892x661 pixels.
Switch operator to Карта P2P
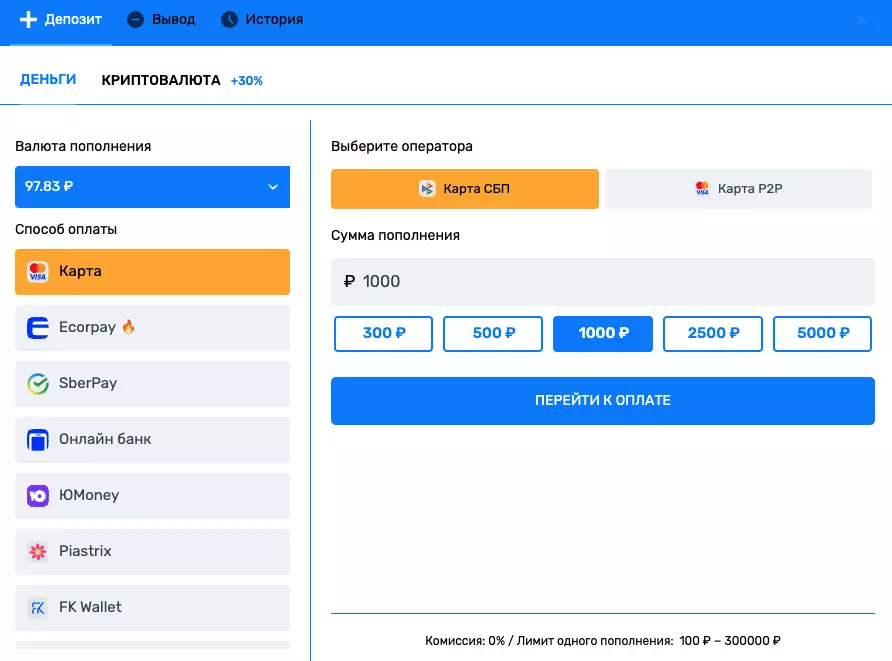tap(738, 188)
